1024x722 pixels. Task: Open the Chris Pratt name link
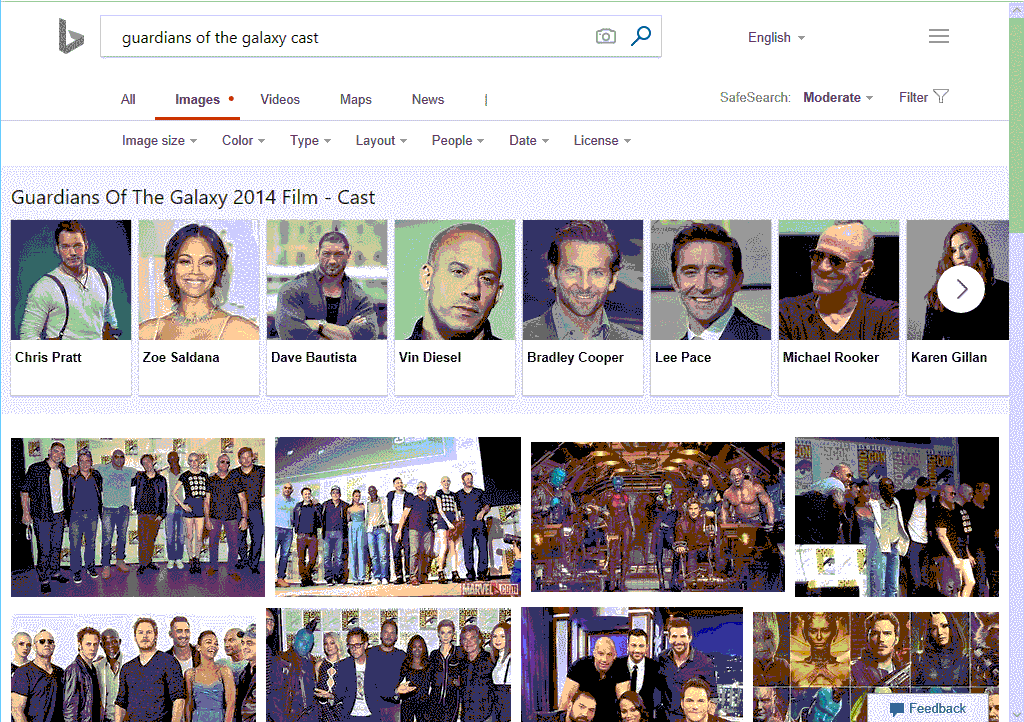point(48,357)
